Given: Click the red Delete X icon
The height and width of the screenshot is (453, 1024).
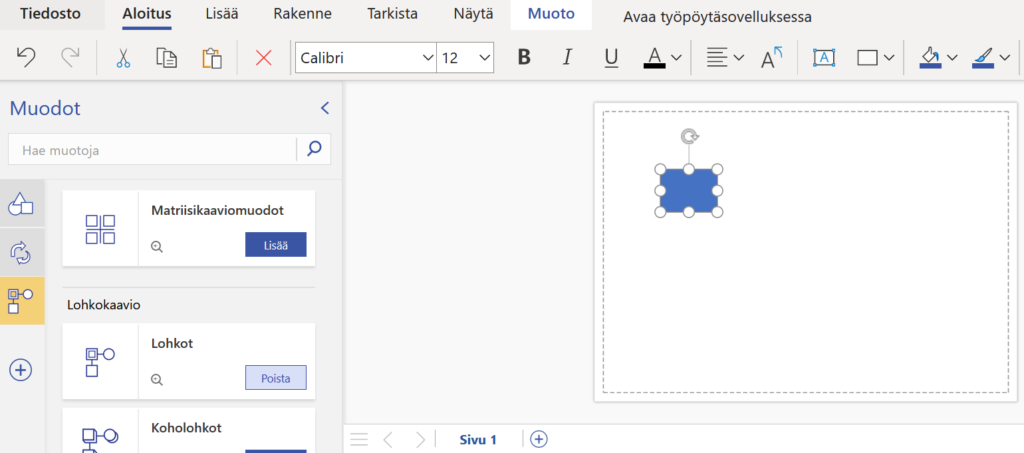Looking at the screenshot, I should (x=264, y=58).
